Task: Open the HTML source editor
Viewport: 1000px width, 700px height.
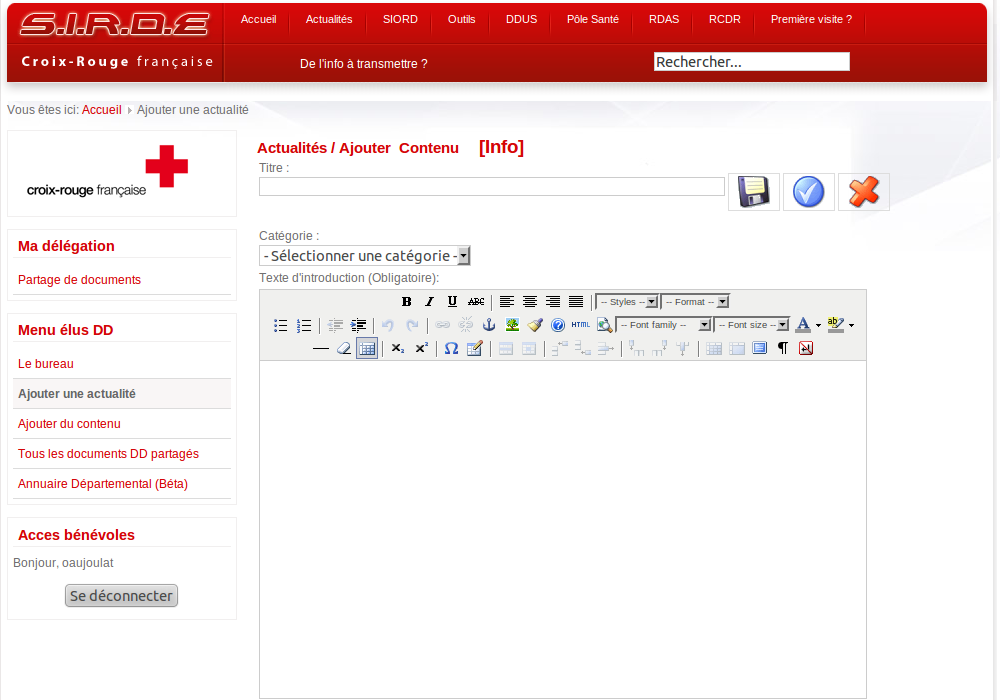Action: click(581, 325)
